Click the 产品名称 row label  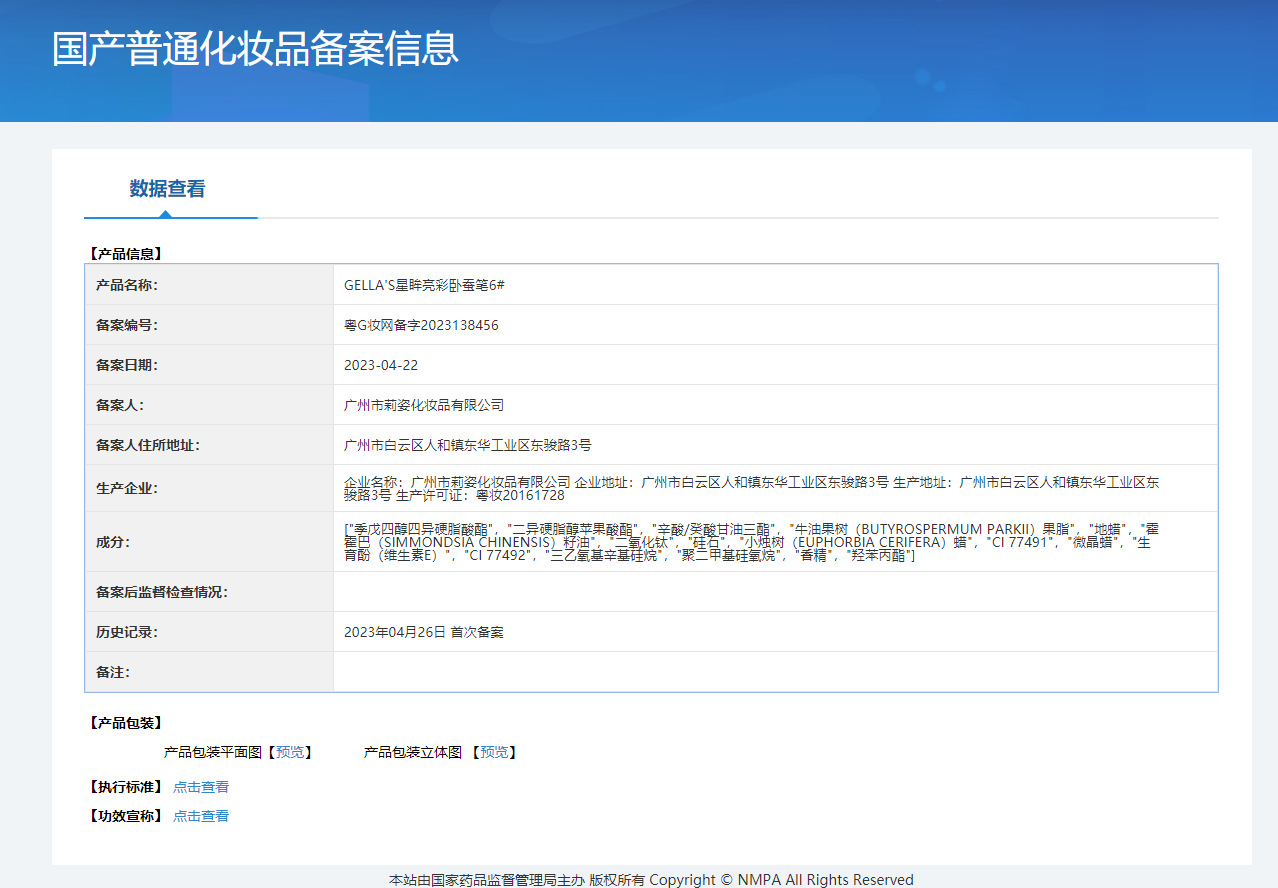[127, 285]
